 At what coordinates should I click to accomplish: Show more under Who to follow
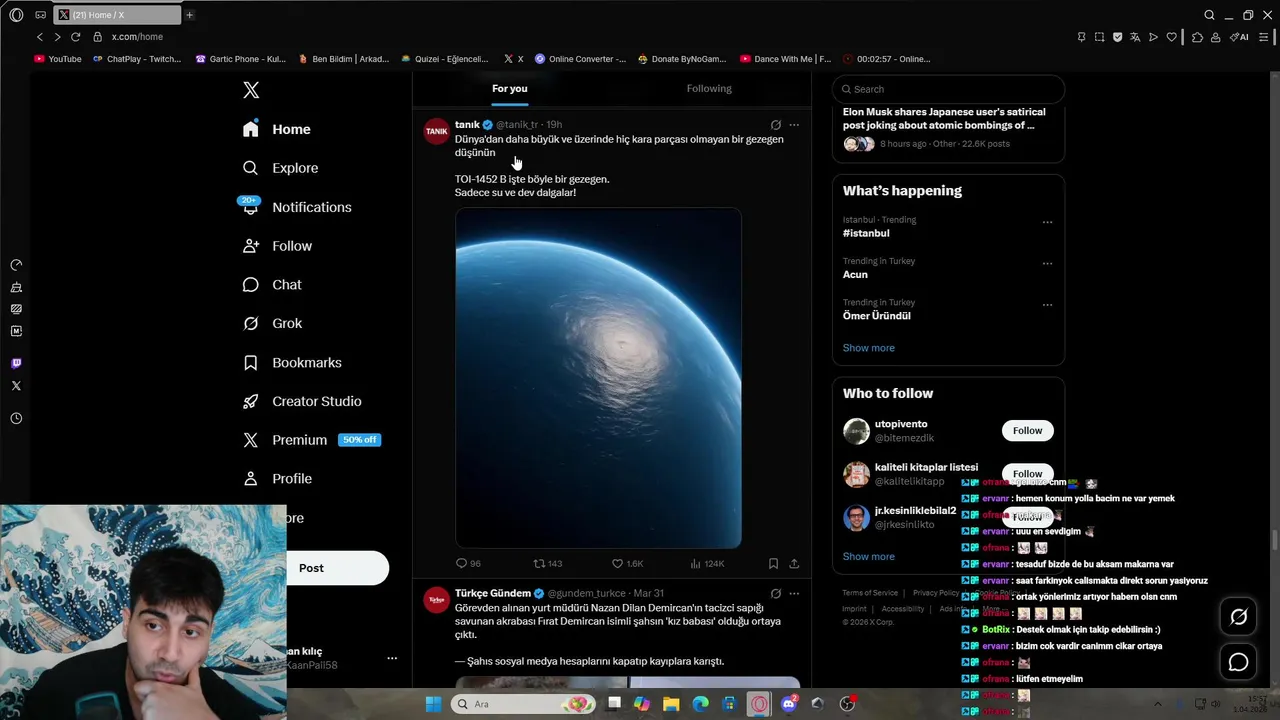click(869, 556)
